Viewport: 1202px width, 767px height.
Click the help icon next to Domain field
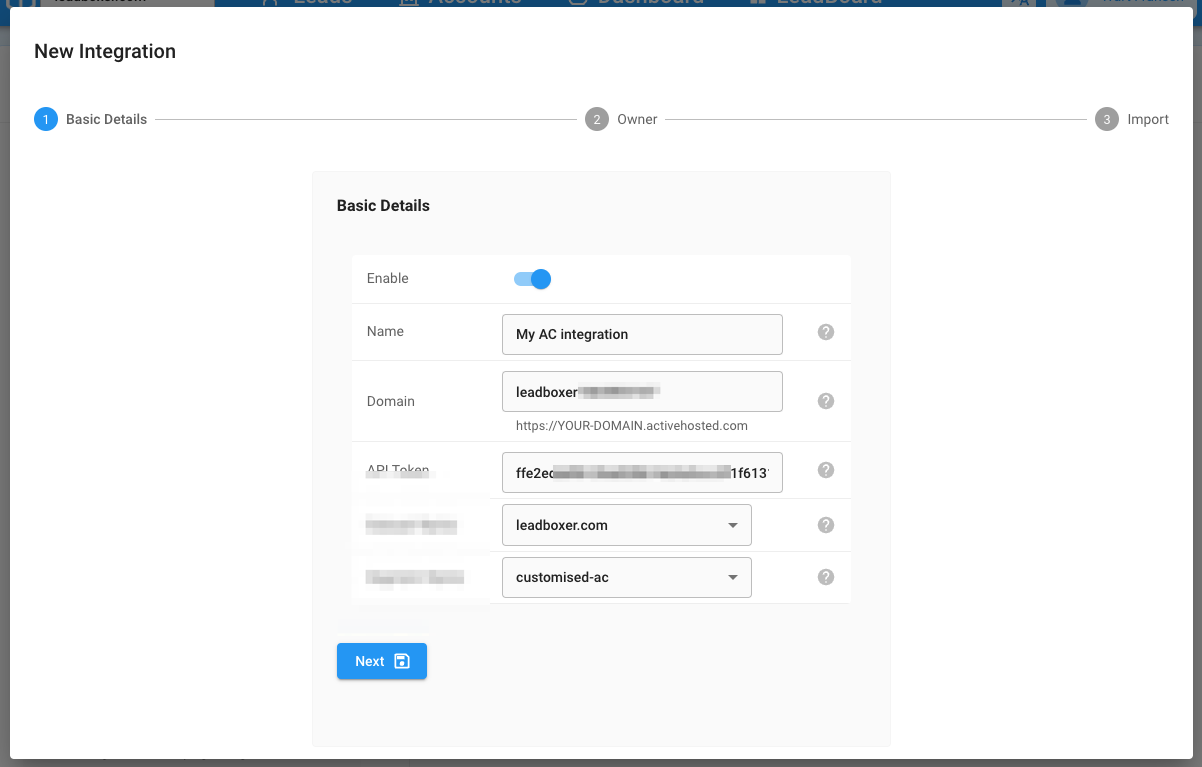(x=826, y=401)
